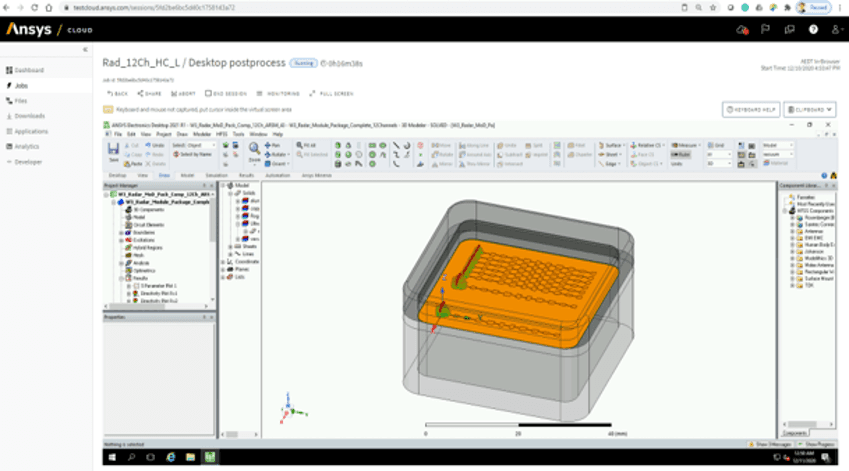The height and width of the screenshot is (471, 849).
Task: Open the Dashboard sidebar item
Action: point(29,70)
